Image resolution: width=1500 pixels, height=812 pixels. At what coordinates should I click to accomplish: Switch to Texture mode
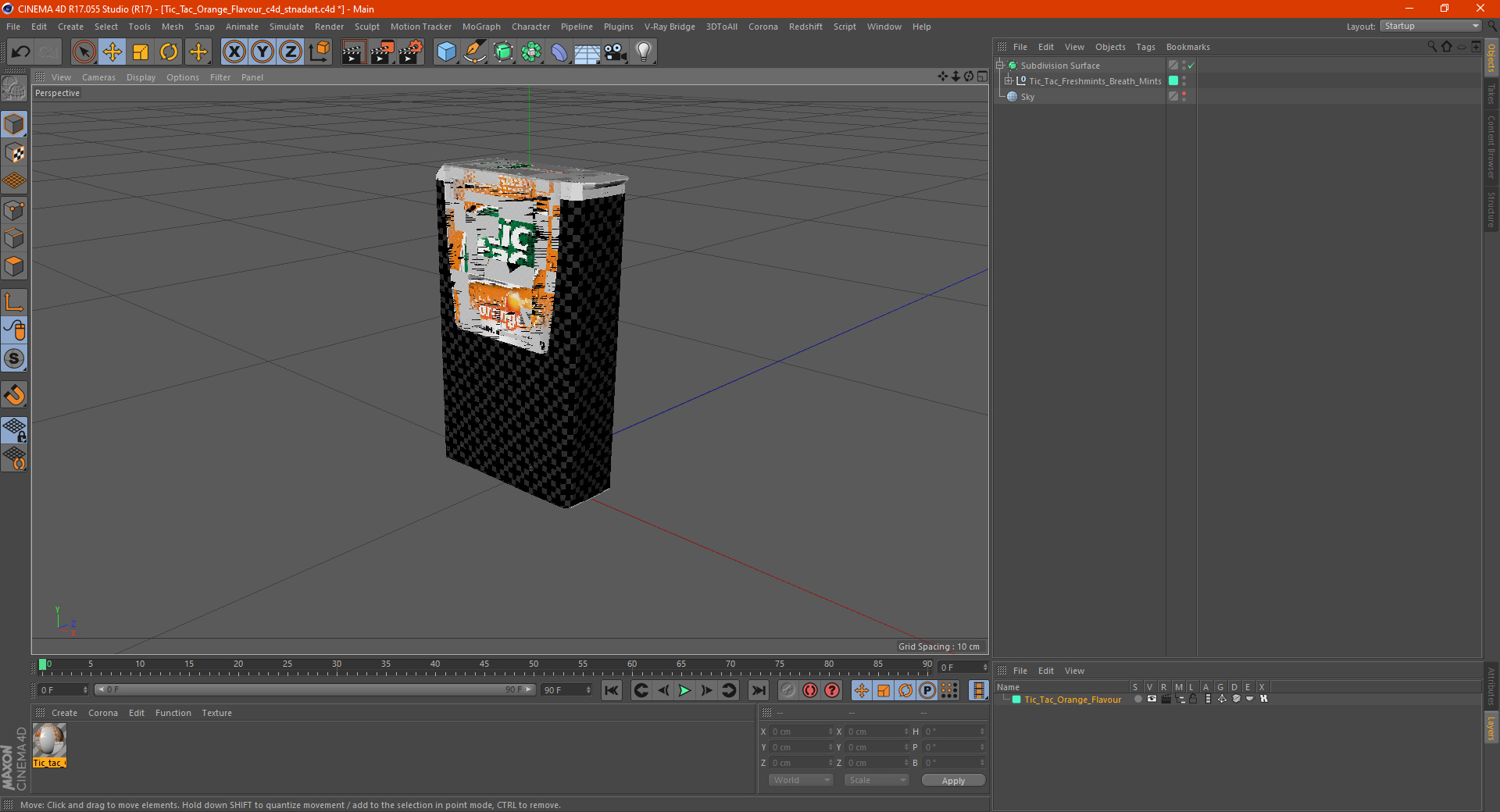[x=14, y=153]
